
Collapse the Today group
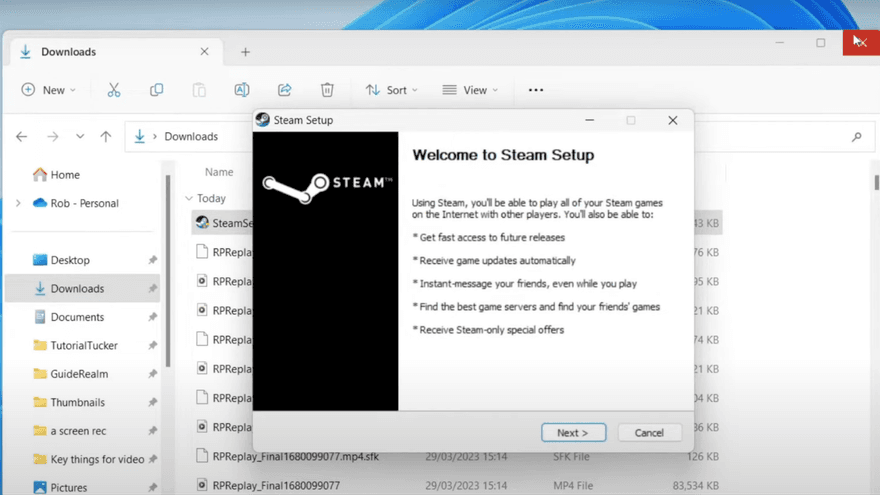[x=189, y=198]
